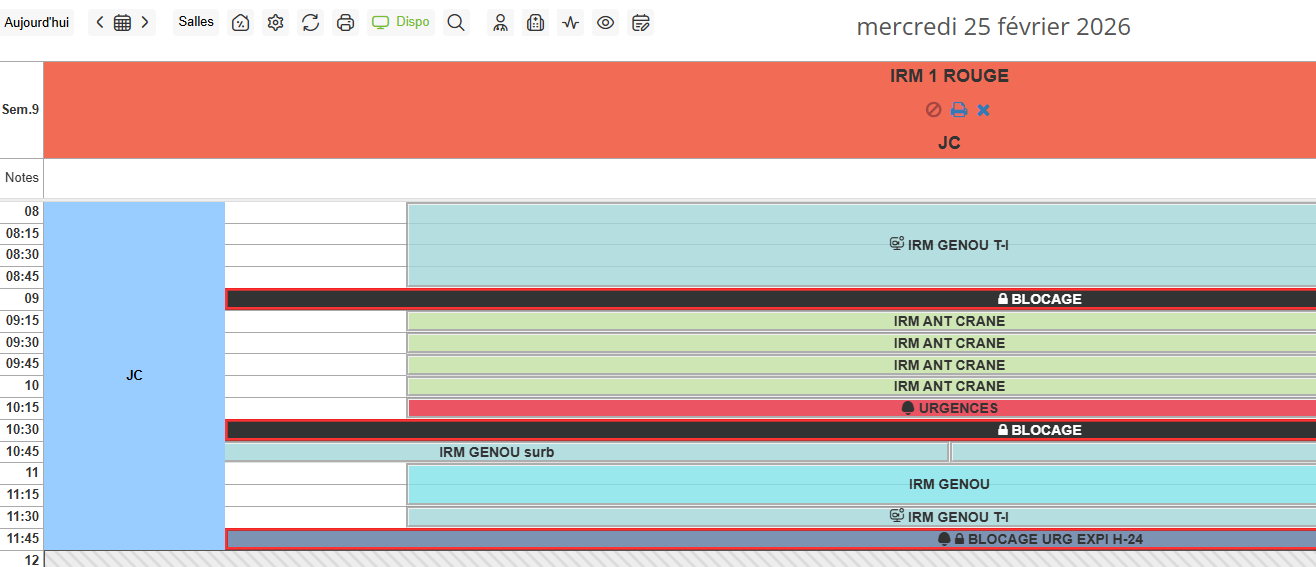Click the blue printer icon in IRM 1 ROUGE header
The width and height of the screenshot is (1316, 567).
coord(959,110)
